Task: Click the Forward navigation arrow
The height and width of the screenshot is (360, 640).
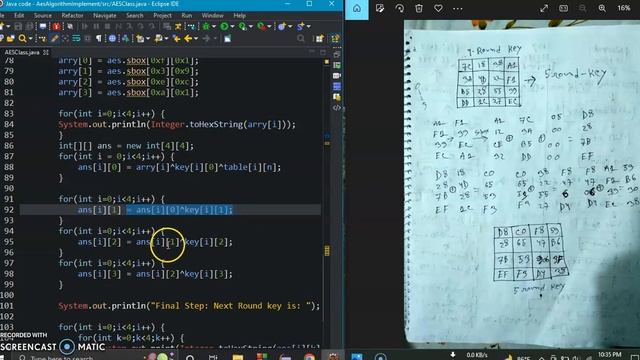Action: (207, 38)
